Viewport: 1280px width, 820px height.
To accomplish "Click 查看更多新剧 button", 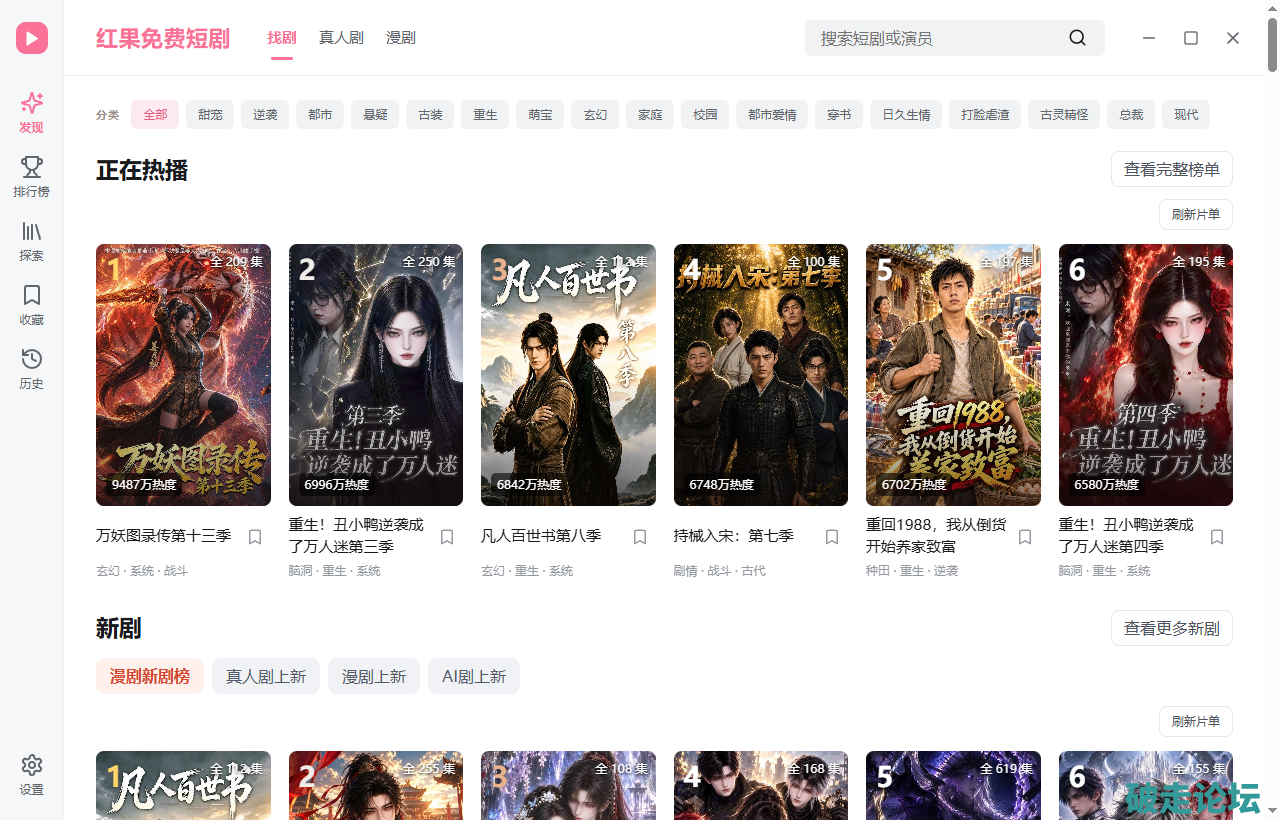I will click(1172, 628).
